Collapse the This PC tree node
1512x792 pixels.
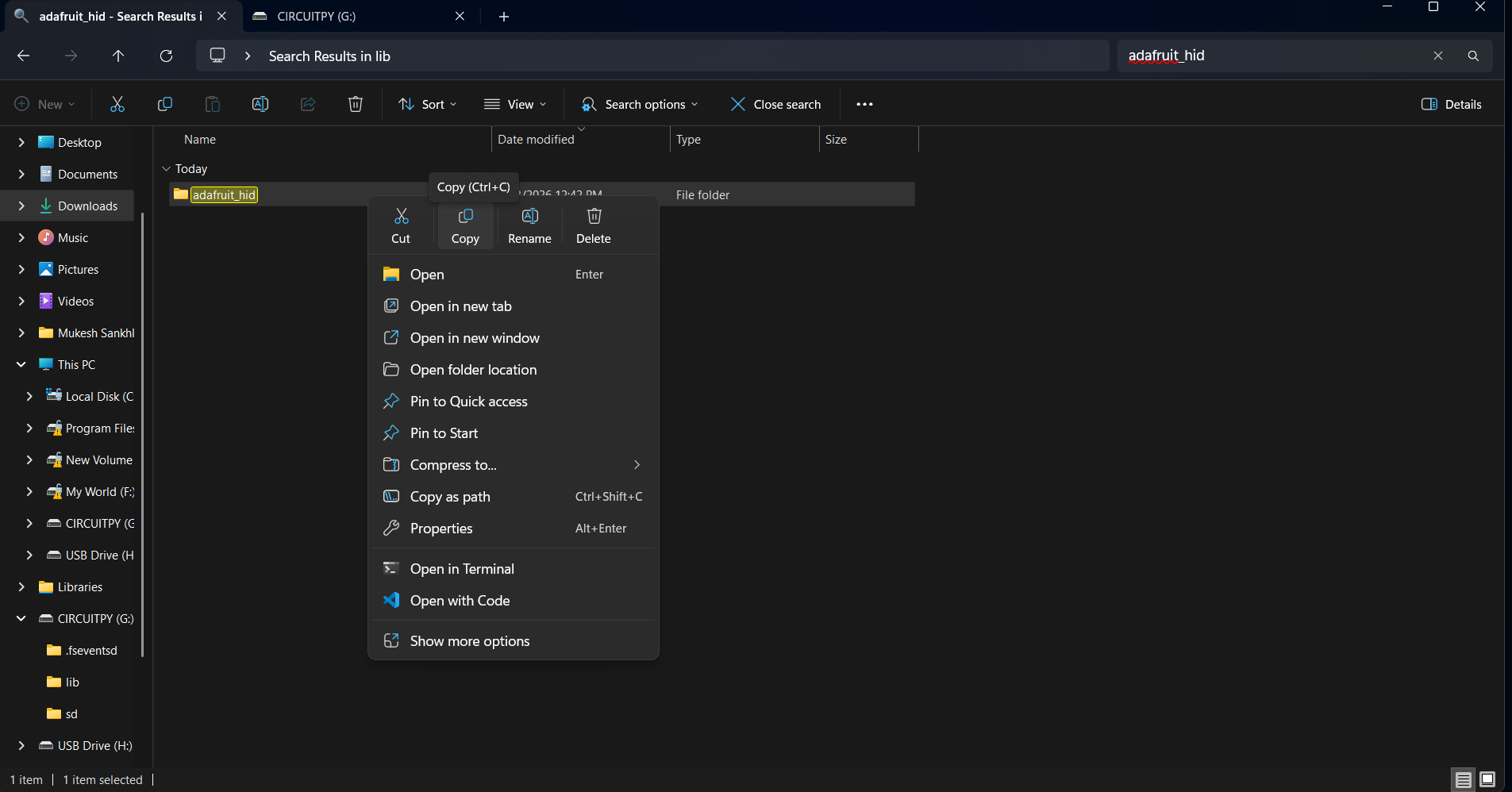pos(21,364)
